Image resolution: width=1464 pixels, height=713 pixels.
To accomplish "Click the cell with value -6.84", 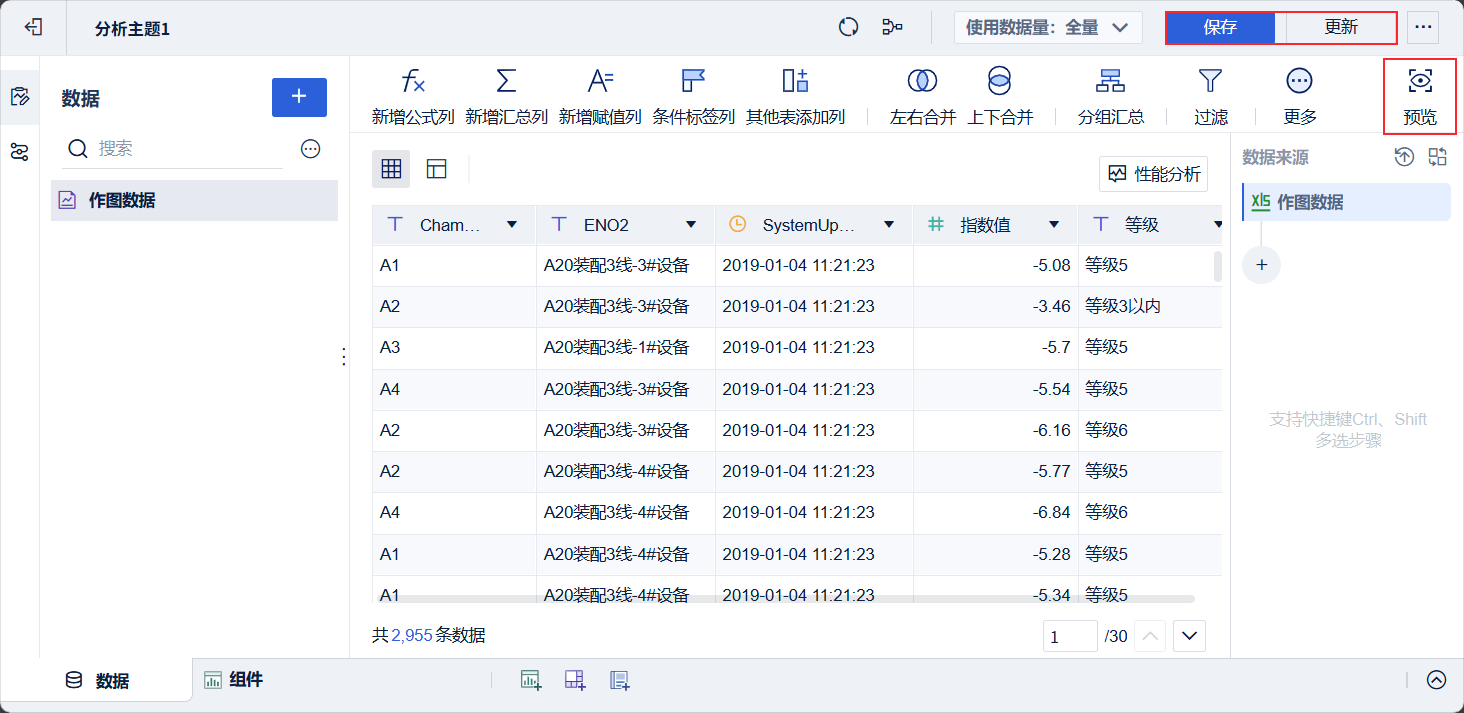I will click(996, 513).
